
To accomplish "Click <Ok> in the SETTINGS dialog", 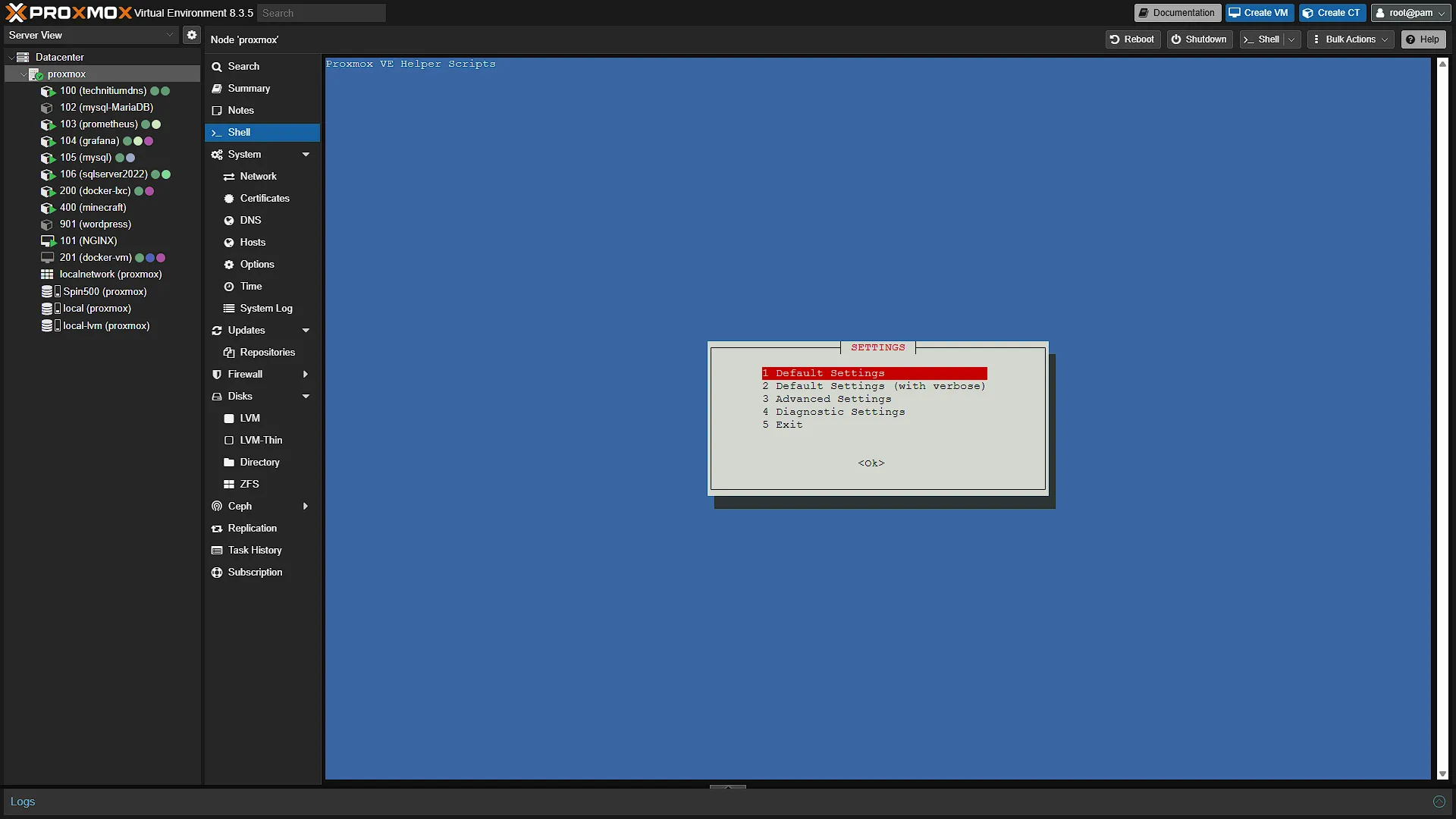I will pos(871,463).
